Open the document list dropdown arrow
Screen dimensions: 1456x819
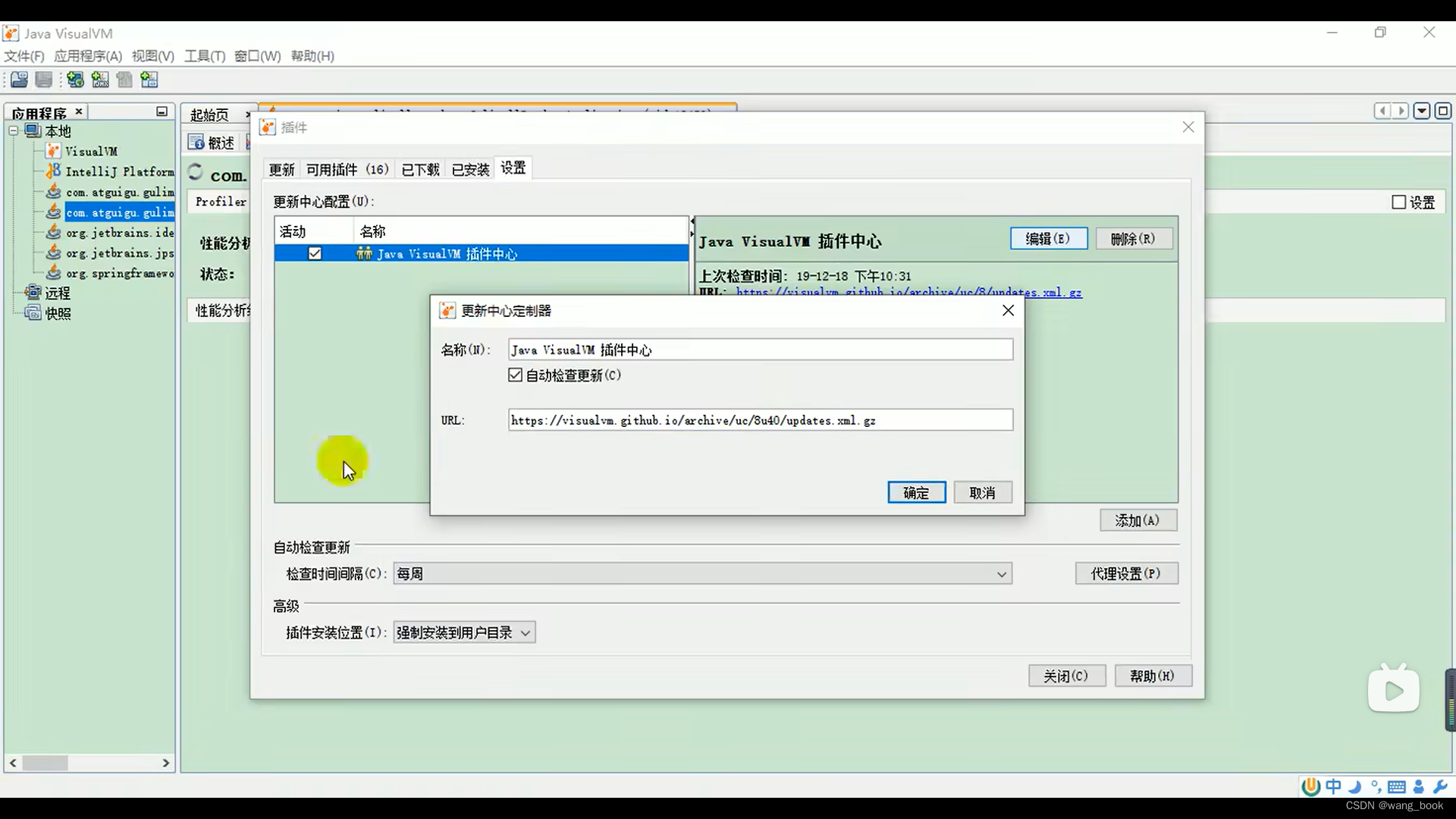pos(1423,111)
